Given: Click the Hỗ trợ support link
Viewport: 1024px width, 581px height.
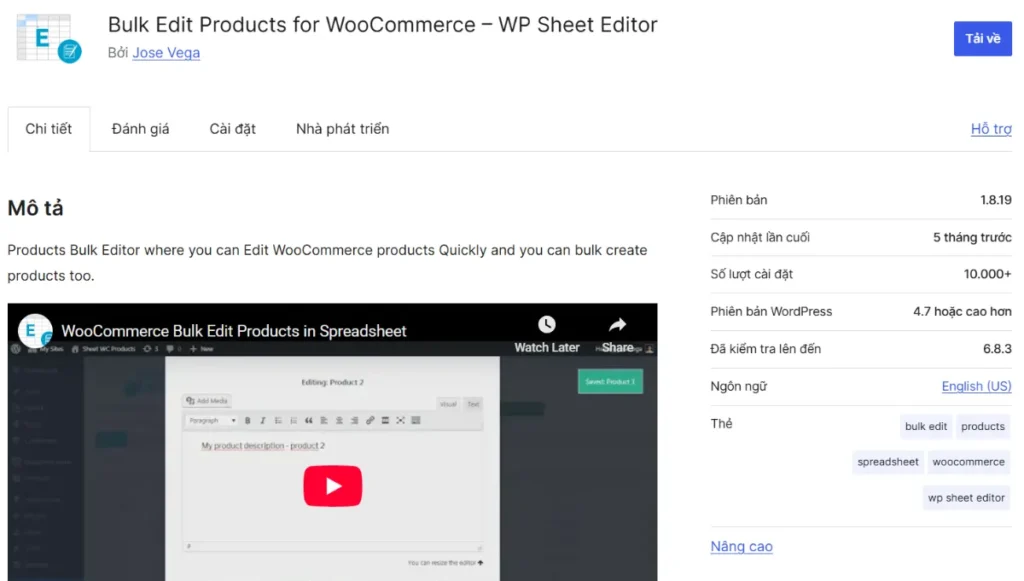Looking at the screenshot, I should click(x=990, y=129).
